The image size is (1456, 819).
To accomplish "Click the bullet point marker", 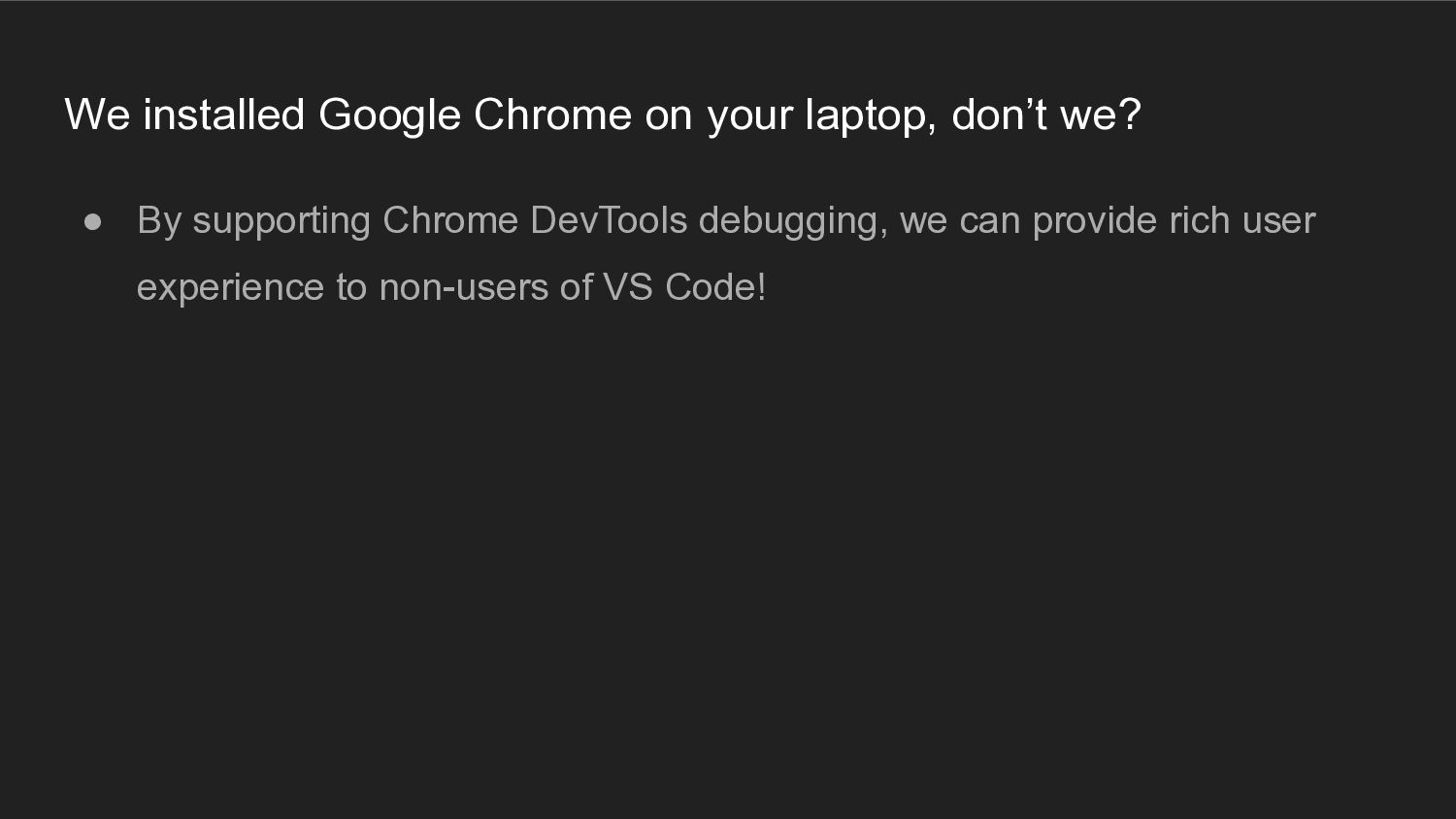I will point(93,222).
